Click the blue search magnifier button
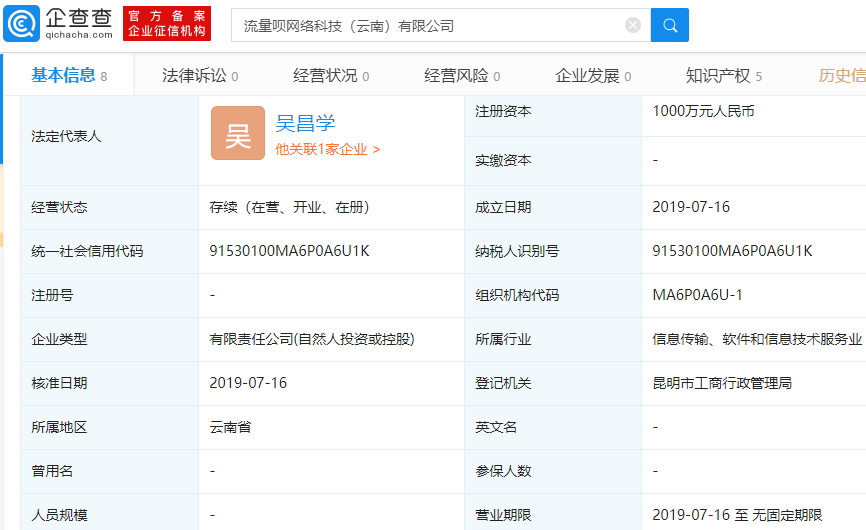 tap(669, 25)
